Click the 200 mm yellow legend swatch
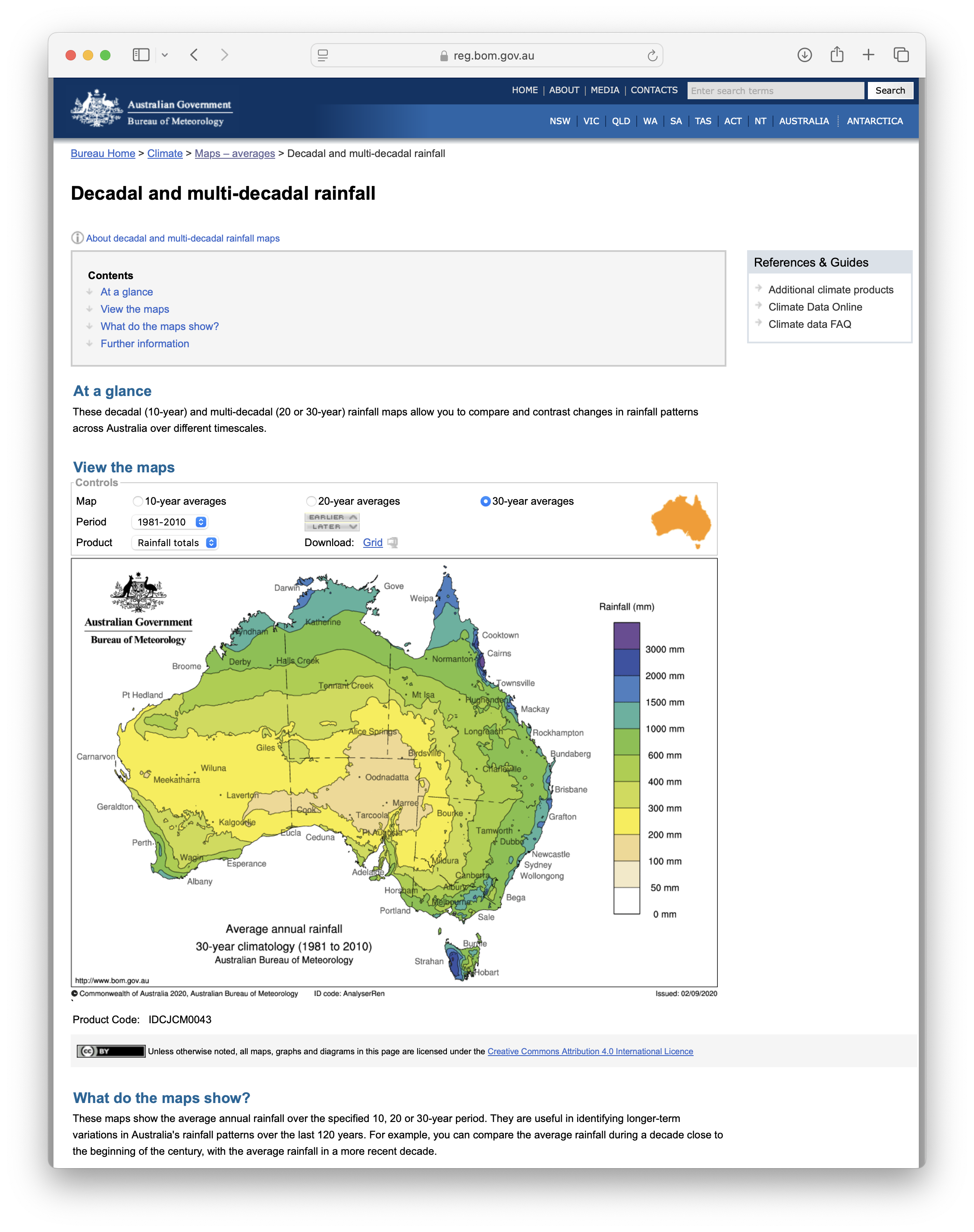Viewport: 974px width, 1232px height. (x=627, y=821)
